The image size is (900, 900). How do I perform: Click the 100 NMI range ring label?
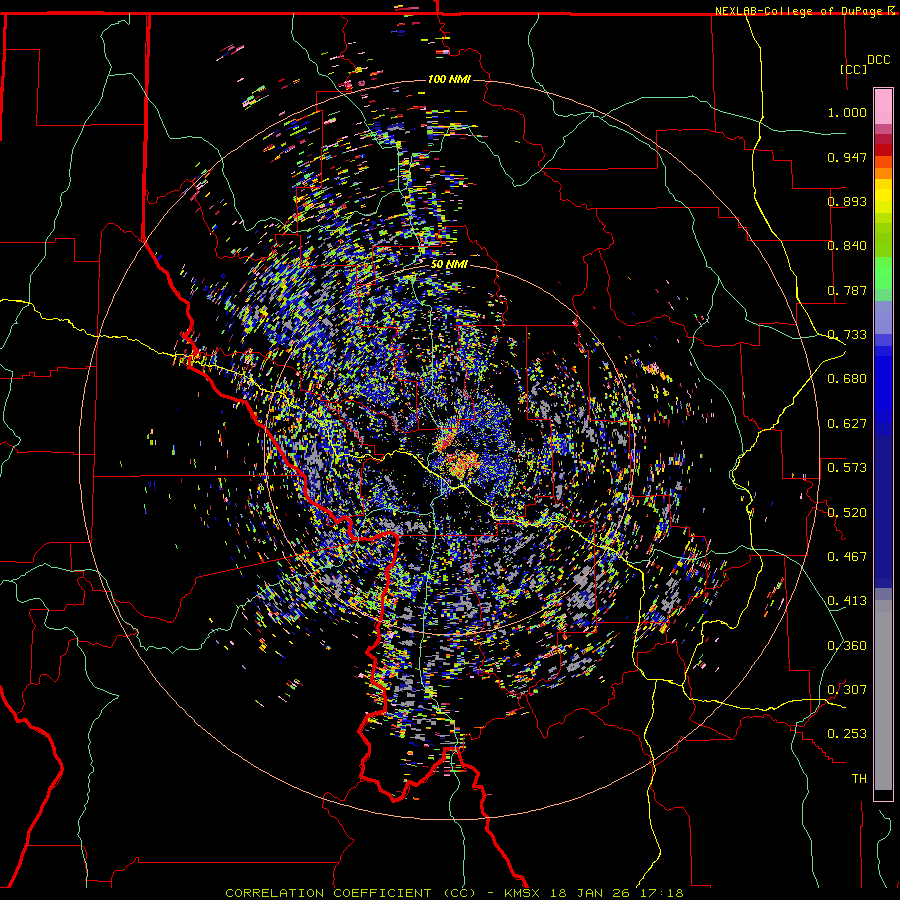[x=449, y=79]
